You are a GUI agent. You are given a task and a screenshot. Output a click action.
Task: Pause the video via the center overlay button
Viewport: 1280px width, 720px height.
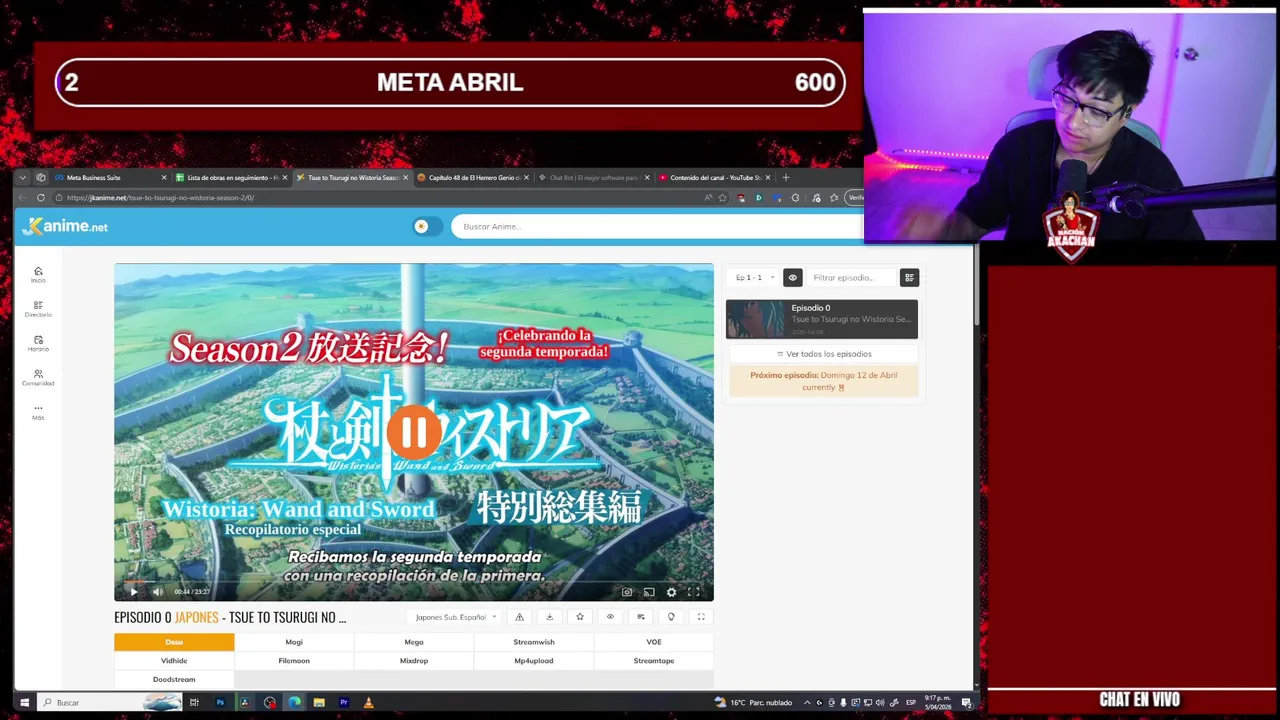[x=414, y=433]
